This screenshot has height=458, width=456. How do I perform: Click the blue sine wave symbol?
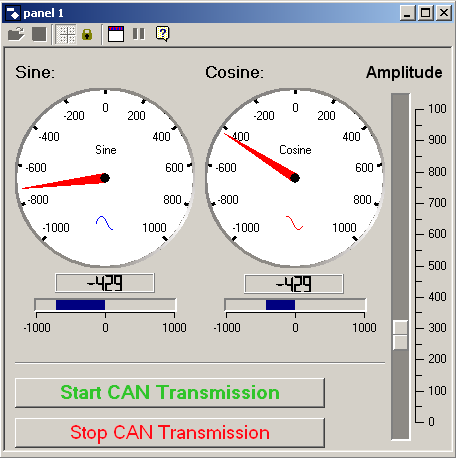click(x=104, y=223)
